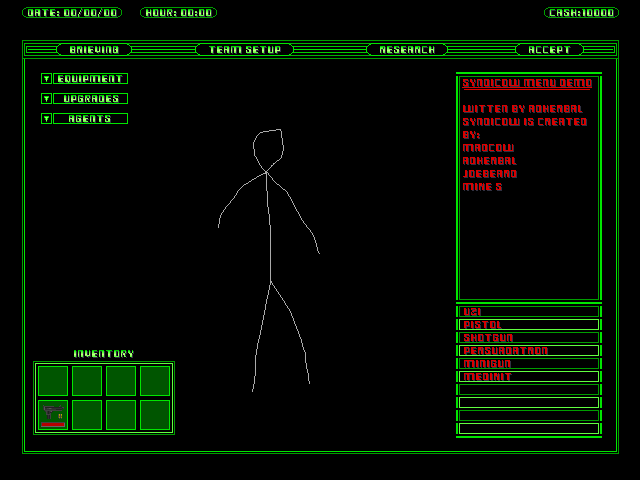Expand the Equipment dropdown arrow
This screenshot has width=640, height=480.
[46, 79]
